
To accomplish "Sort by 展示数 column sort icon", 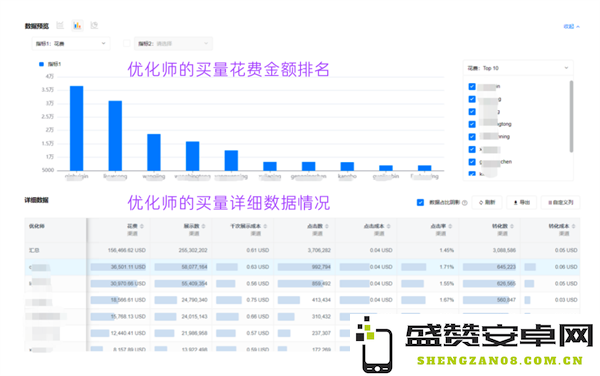I will 204,226.
